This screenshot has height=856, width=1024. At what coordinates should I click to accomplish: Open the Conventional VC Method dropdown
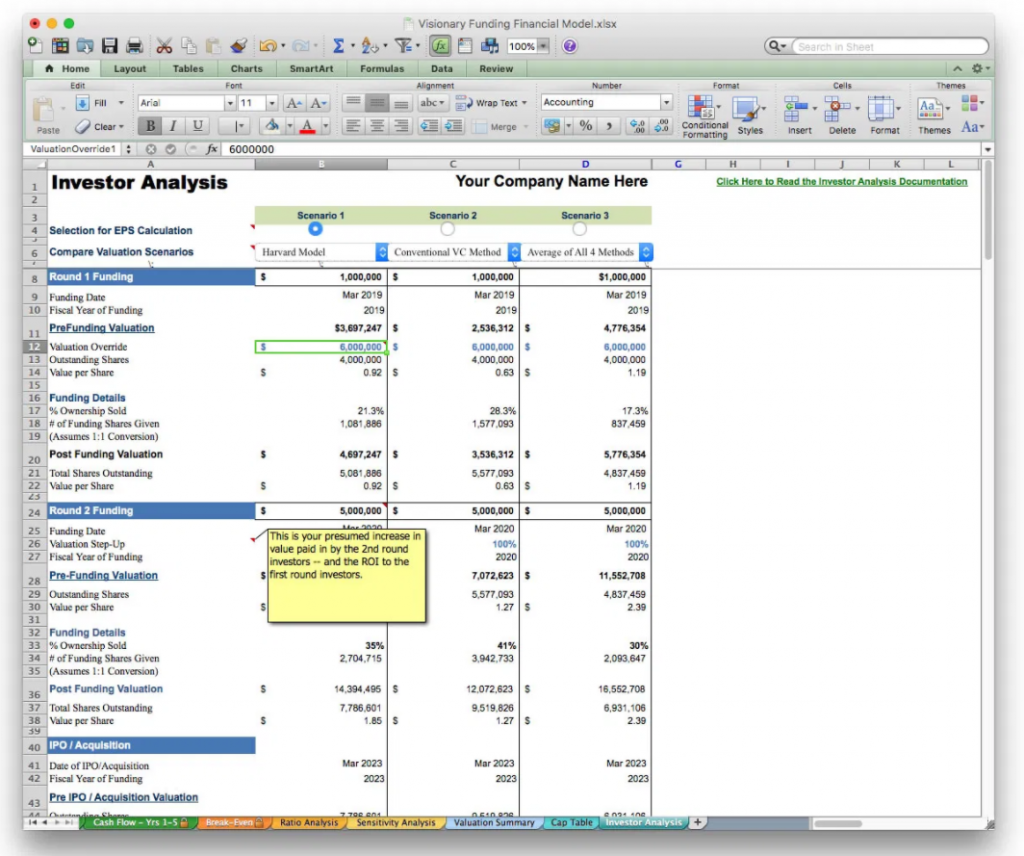[x=513, y=252]
